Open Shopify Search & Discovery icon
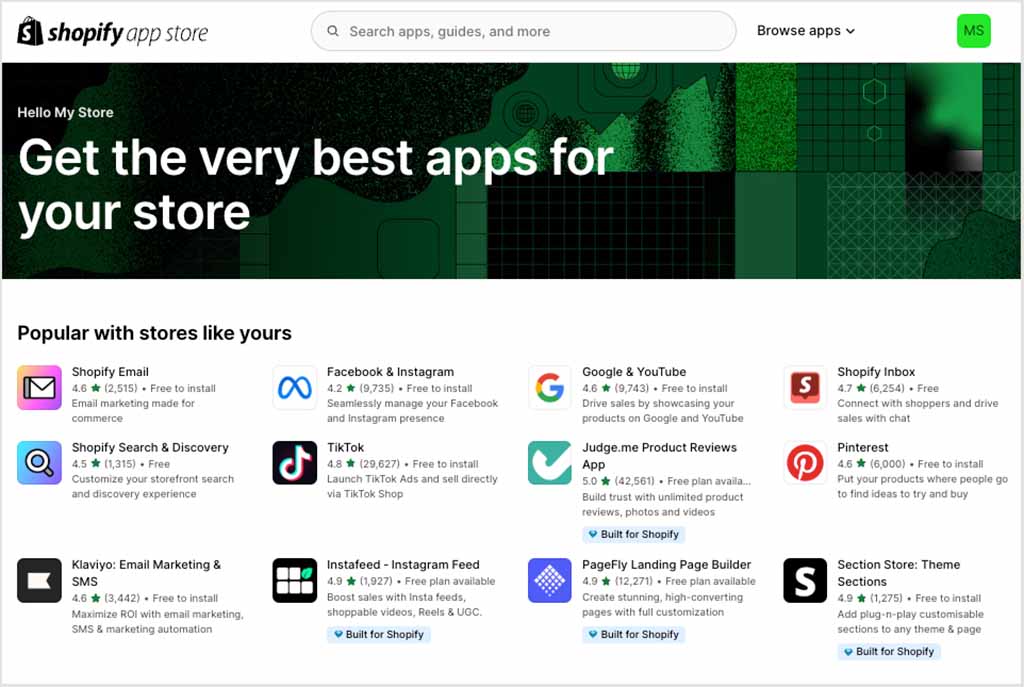The image size is (1024, 687). 39,463
